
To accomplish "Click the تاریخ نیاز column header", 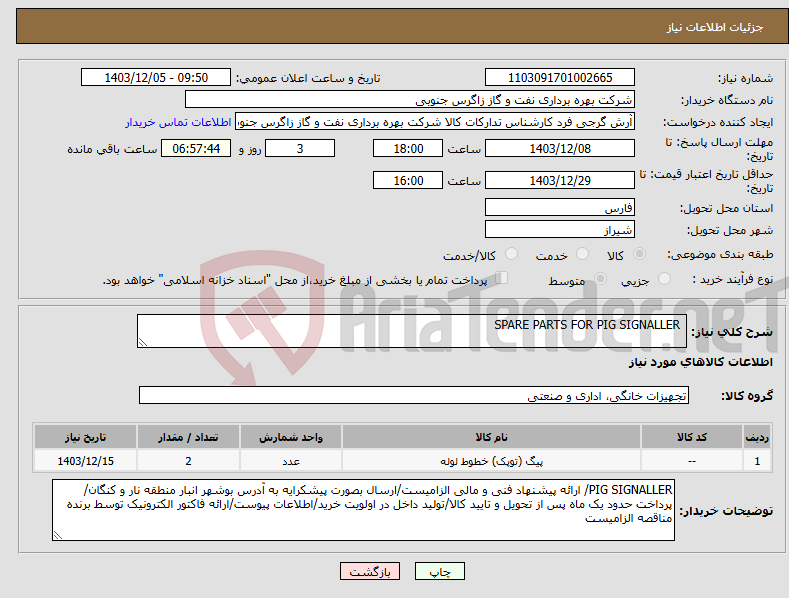I will pyautogui.click(x=85, y=437).
